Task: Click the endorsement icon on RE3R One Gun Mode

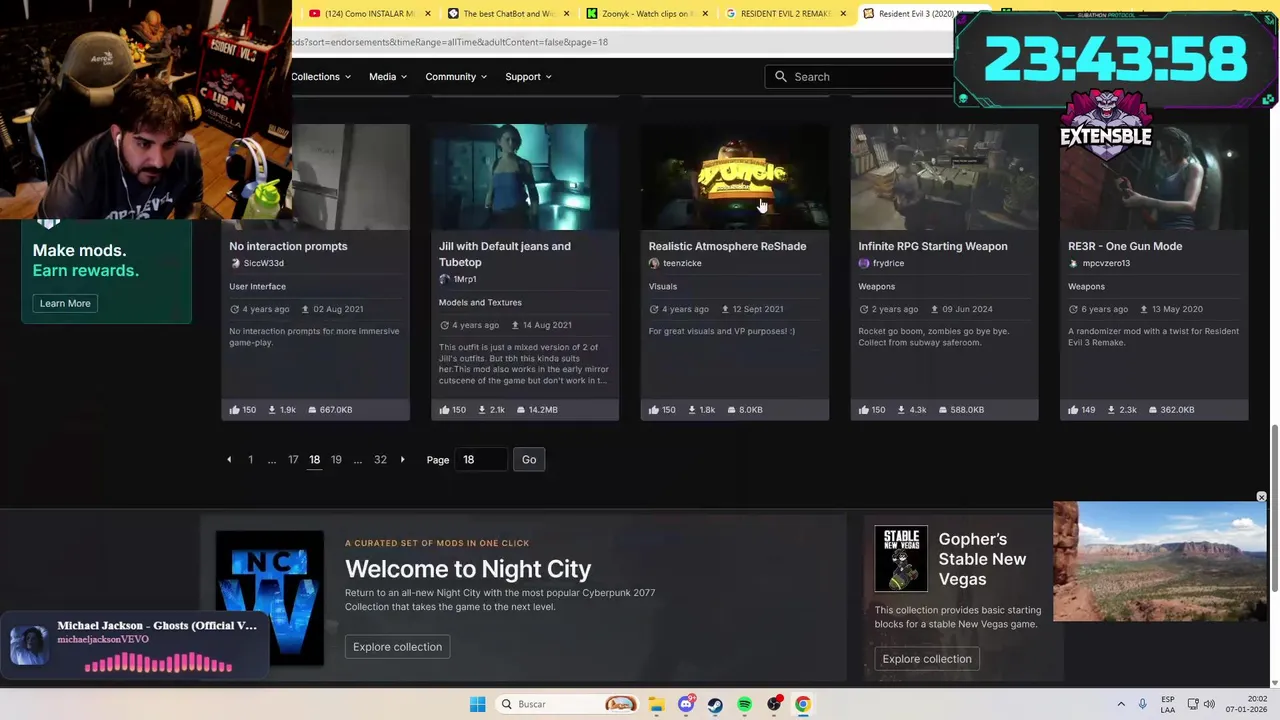Action: pyautogui.click(x=1073, y=409)
